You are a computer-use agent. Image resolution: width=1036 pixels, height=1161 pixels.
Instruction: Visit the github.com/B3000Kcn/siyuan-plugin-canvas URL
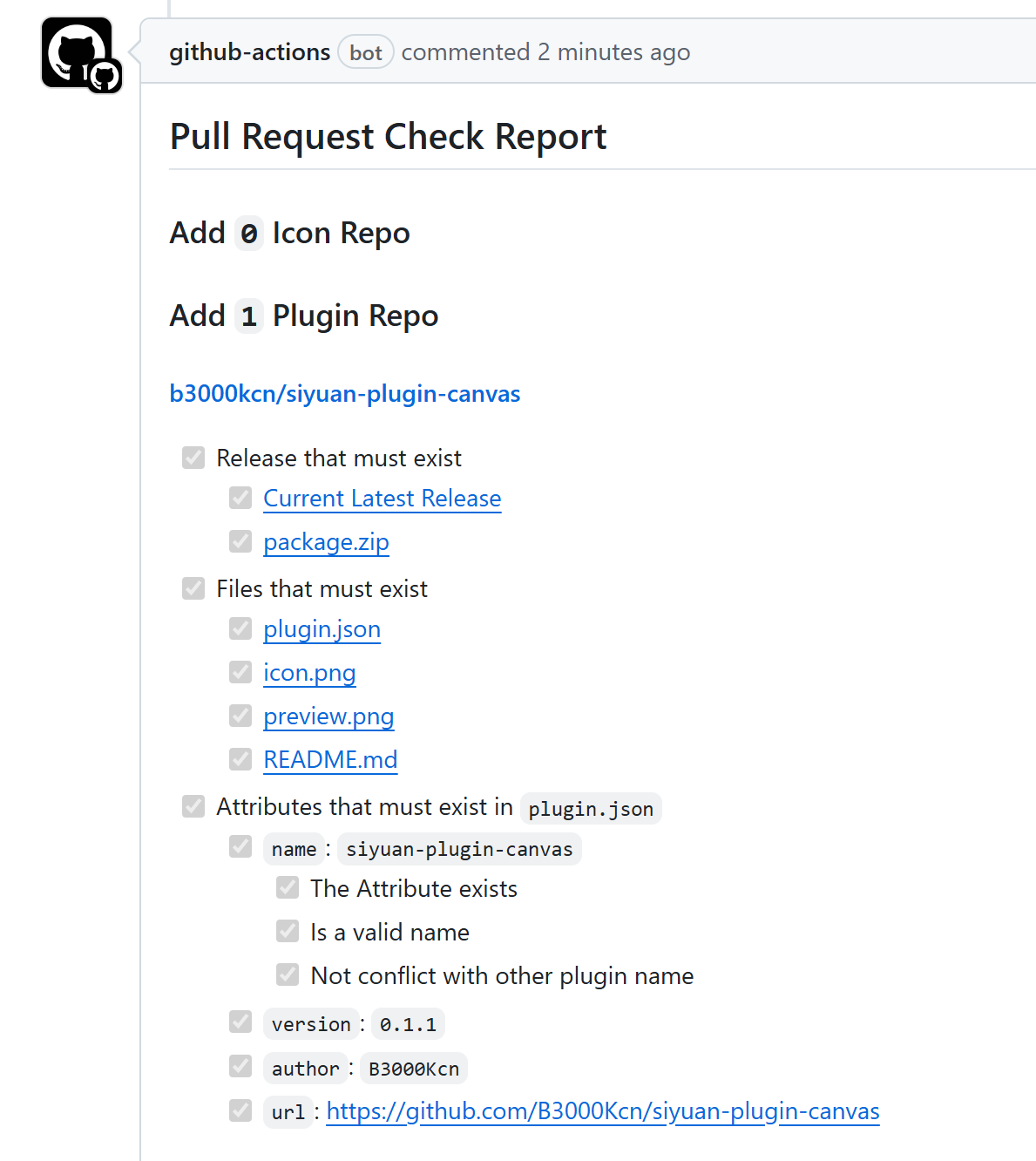point(602,1111)
